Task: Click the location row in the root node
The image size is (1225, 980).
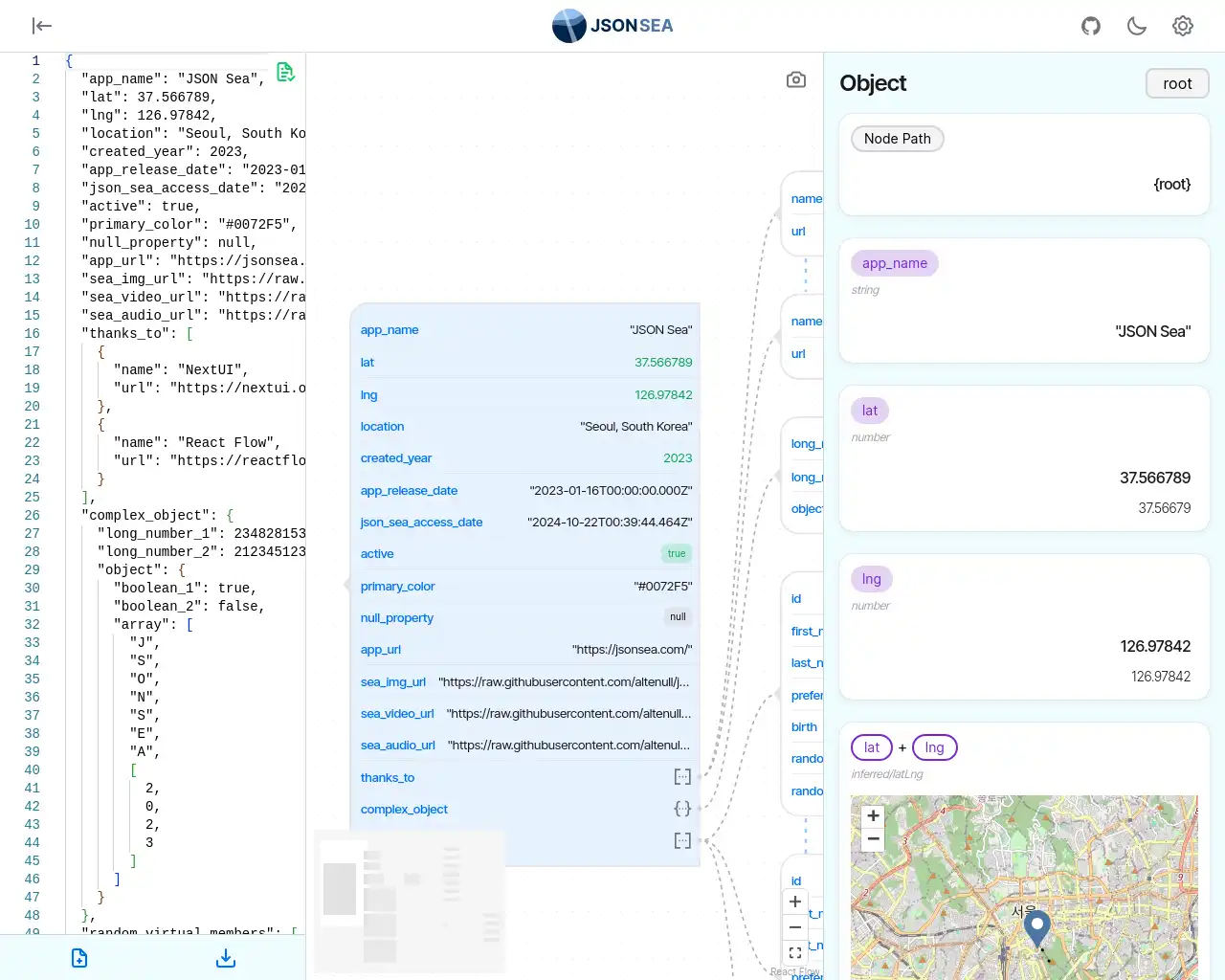Action: pos(525,427)
